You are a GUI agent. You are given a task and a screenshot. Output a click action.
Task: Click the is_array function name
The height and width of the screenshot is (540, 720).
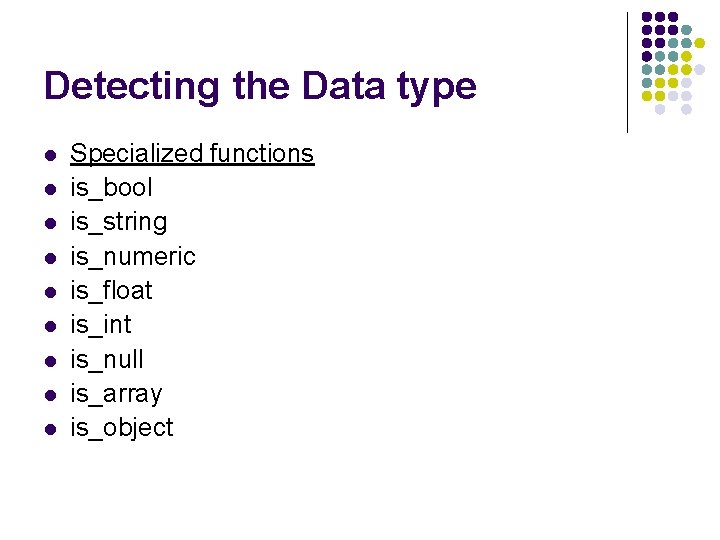point(116,393)
